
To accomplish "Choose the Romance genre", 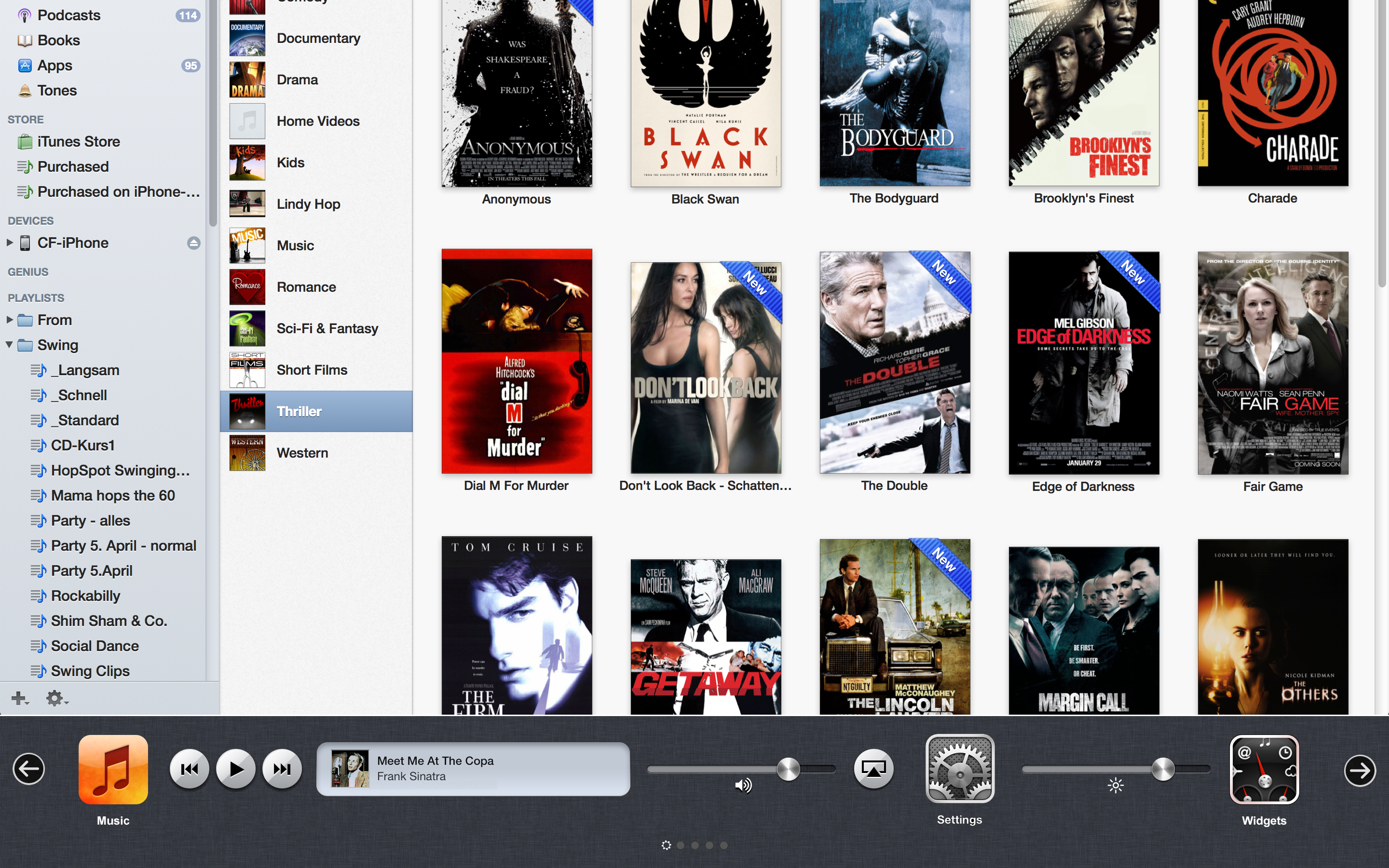I will tap(316, 287).
